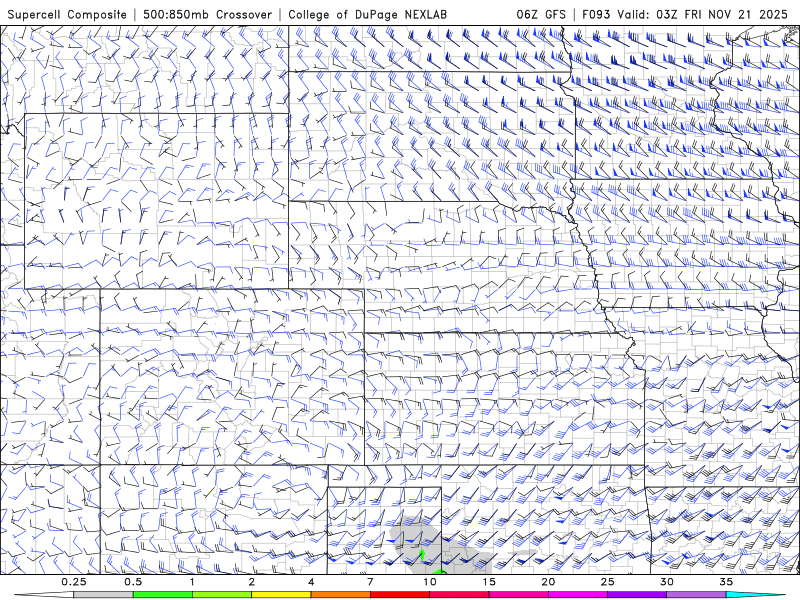This screenshot has height=600, width=800.
Task: Select the orange color bar segment after 4
Action: (340, 595)
